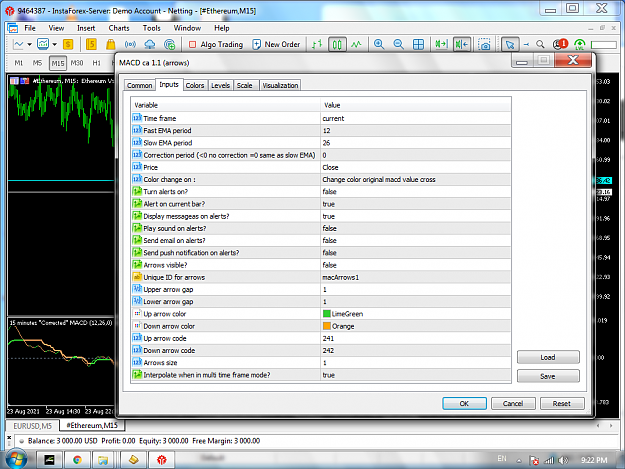
Task: Switch chart to bar chart icon
Action: (x=317, y=44)
